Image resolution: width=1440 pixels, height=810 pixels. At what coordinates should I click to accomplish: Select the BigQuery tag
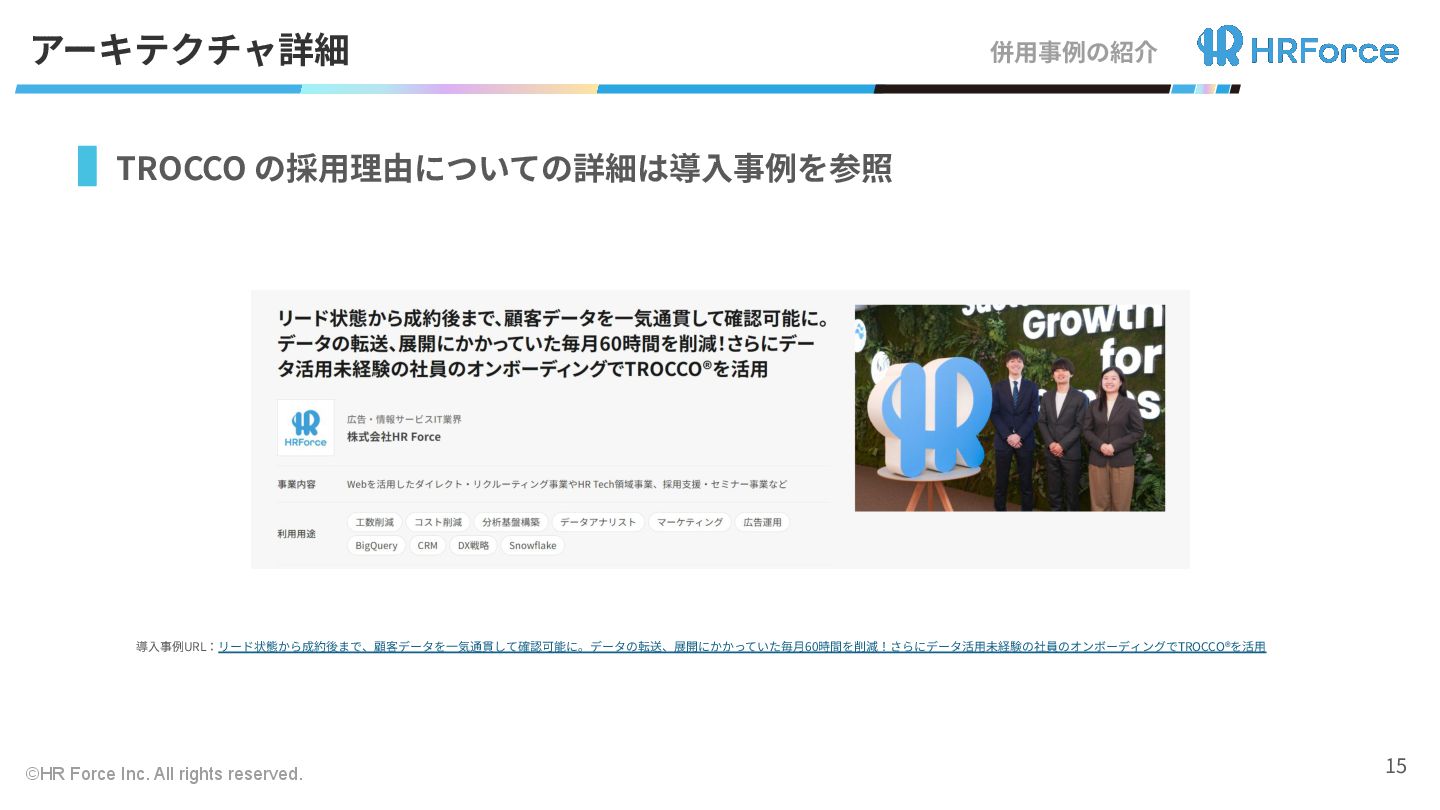(x=376, y=546)
